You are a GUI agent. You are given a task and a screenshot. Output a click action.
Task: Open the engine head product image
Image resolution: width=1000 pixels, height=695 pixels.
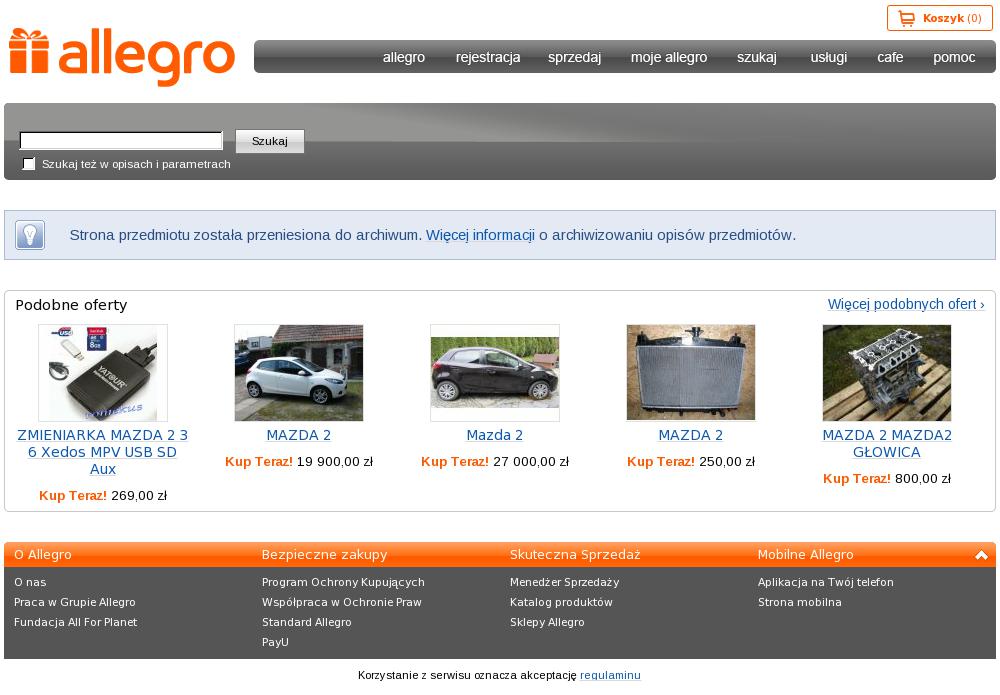click(887, 373)
